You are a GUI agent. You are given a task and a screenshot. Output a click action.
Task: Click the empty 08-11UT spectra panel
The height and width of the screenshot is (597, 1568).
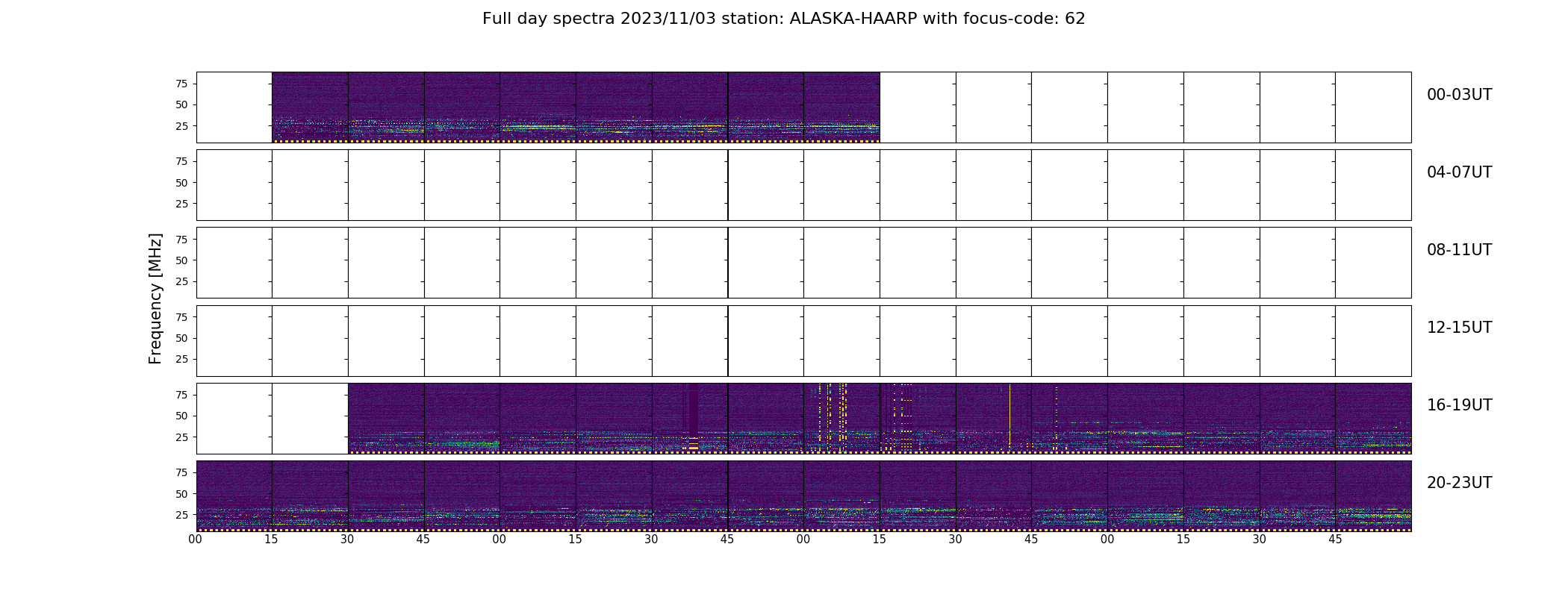pos(803,263)
